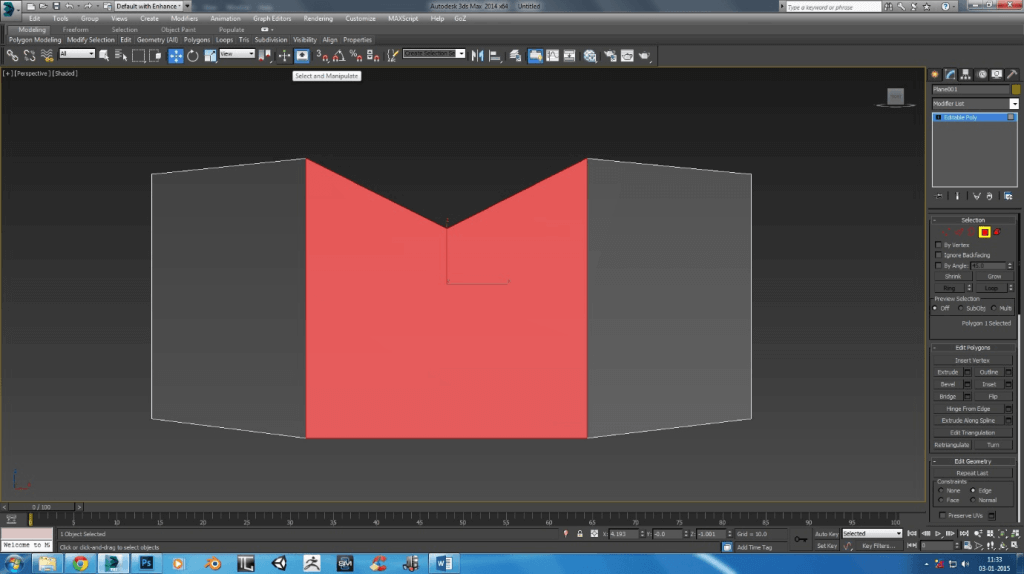This screenshot has height=574, width=1024.
Task: Activate the Select and Rotate tool
Action: (193, 56)
